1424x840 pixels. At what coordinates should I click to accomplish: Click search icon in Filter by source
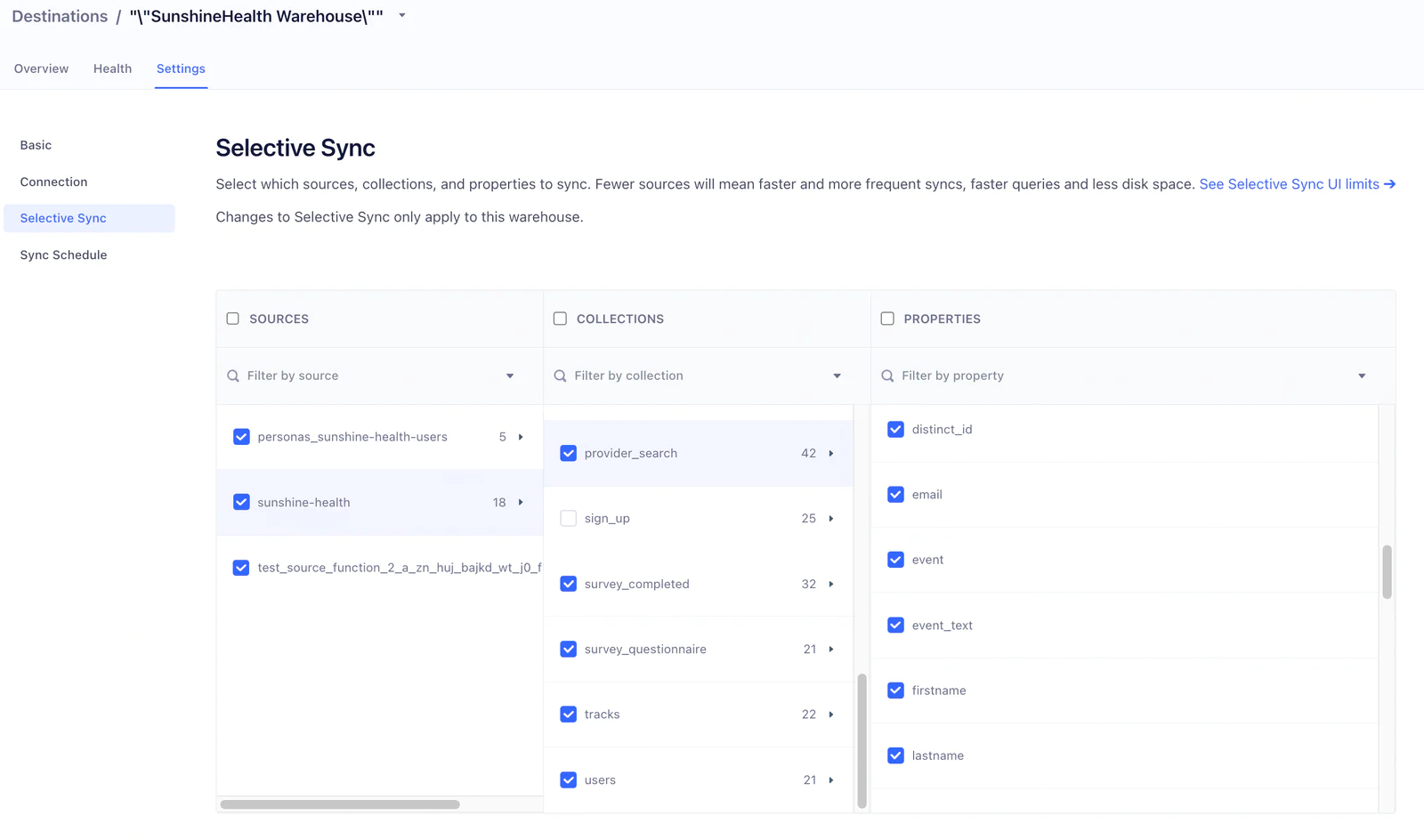tap(233, 376)
